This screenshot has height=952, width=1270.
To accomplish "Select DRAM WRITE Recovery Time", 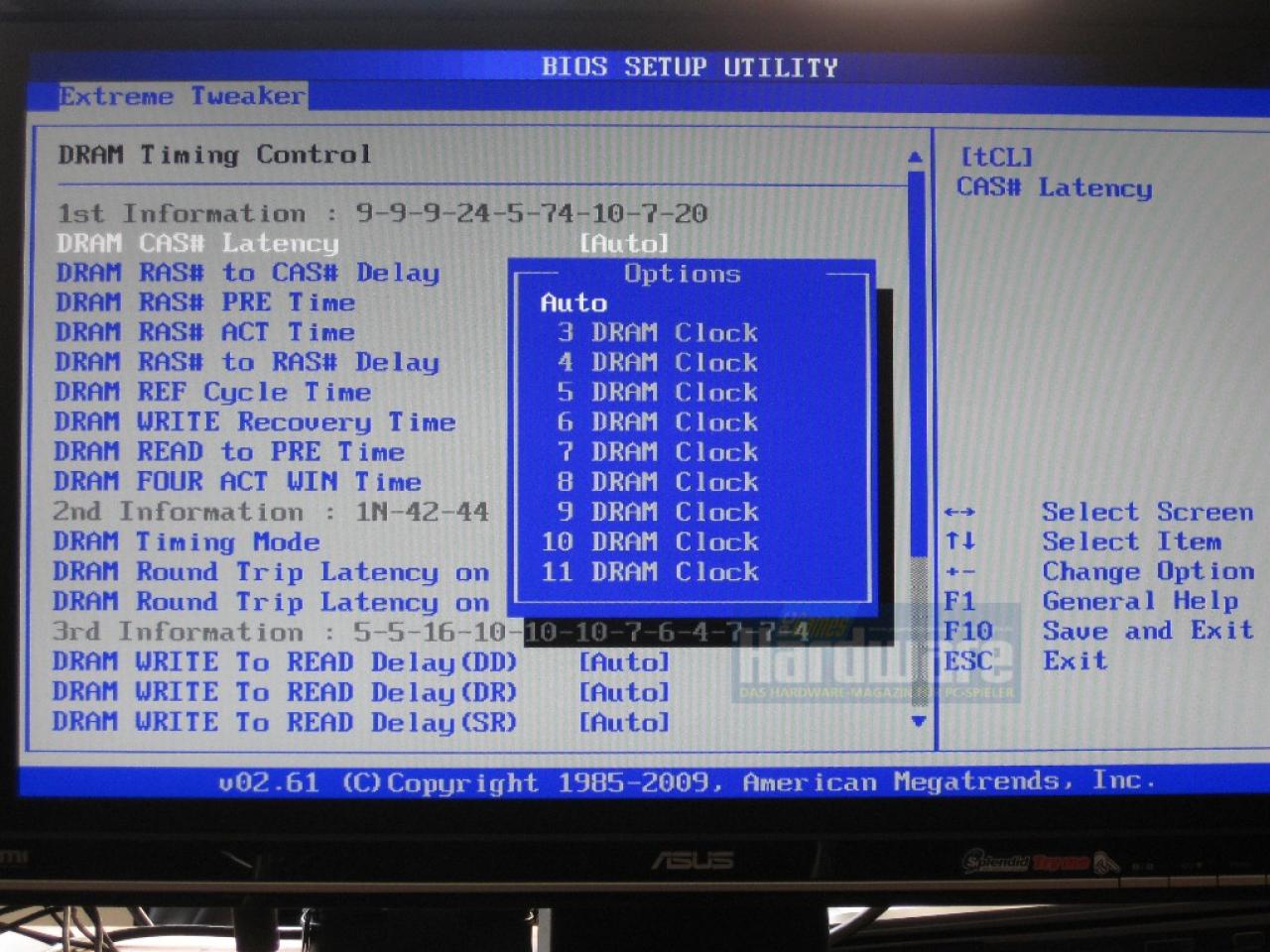I will point(255,421).
